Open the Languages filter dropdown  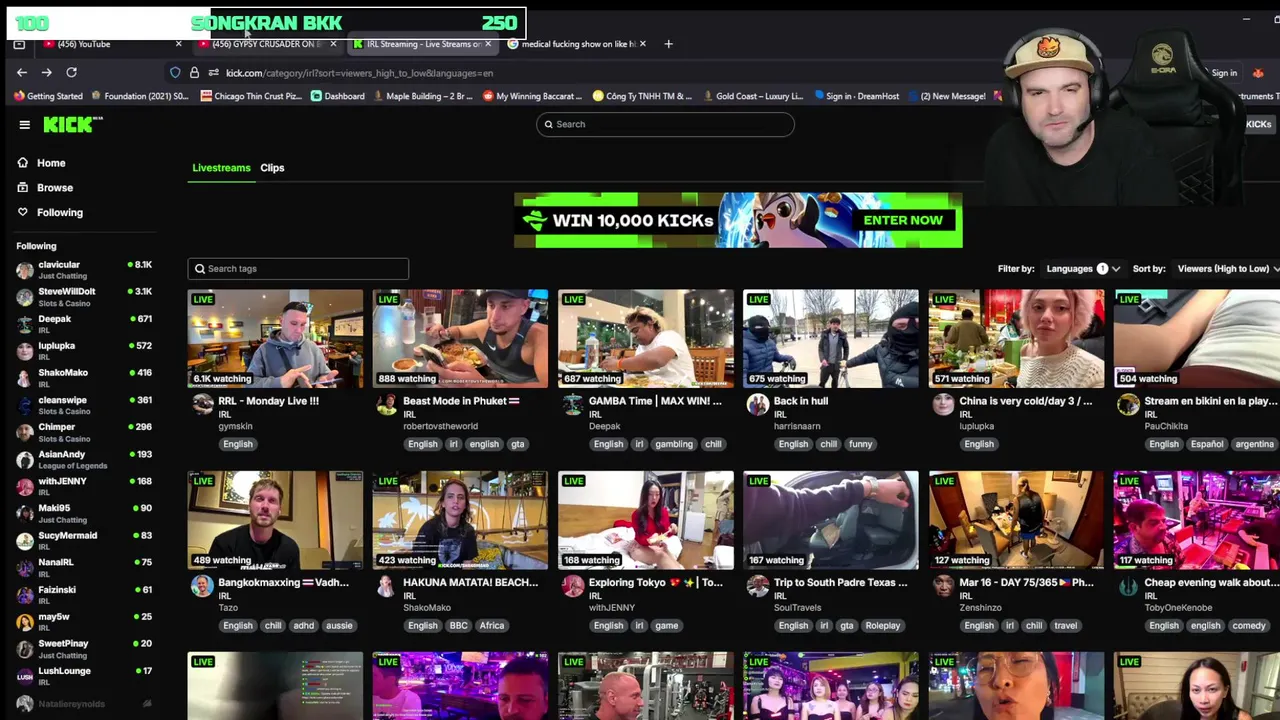pos(1083,268)
